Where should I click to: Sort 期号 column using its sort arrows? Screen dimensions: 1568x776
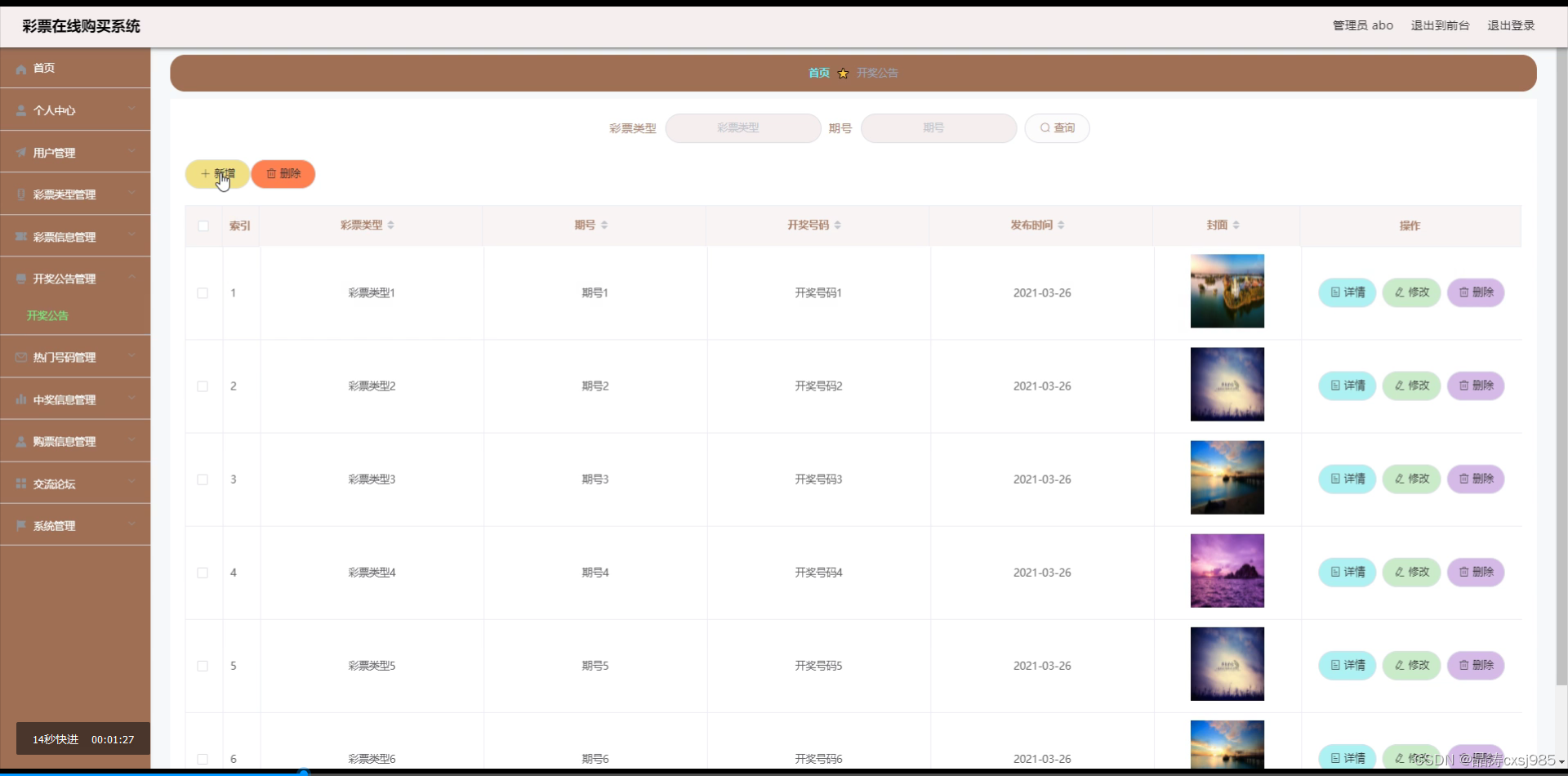tap(604, 225)
